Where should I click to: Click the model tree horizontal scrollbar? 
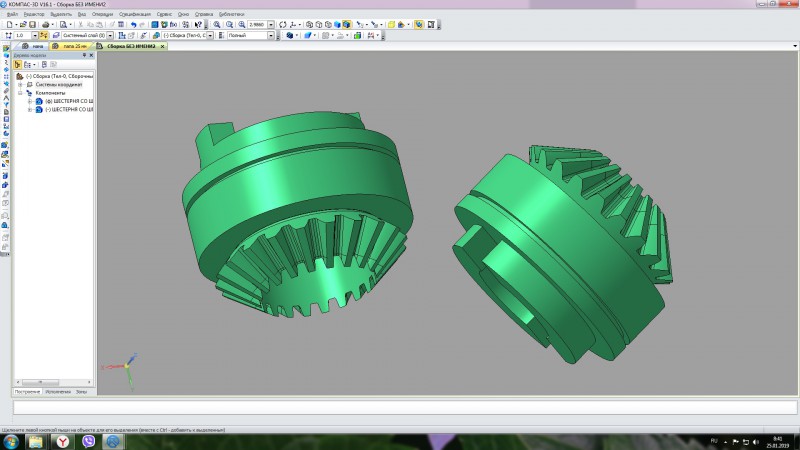pyautogui.click(x=54, y=382)
